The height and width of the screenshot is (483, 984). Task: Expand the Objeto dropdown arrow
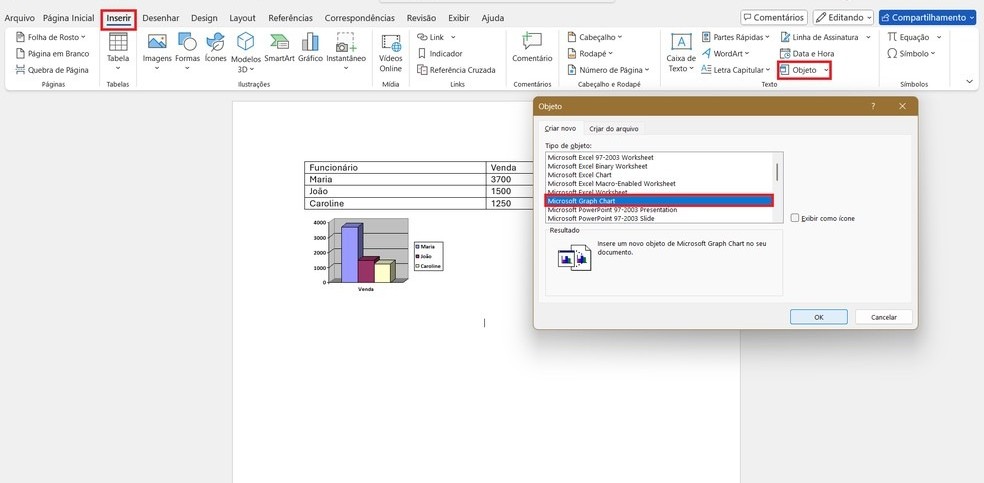826,70
